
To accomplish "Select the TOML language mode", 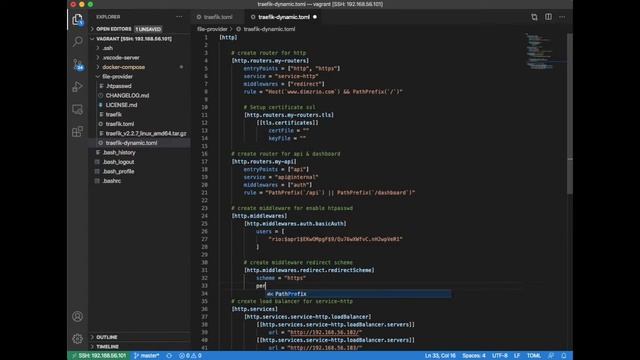I will 533,356.
